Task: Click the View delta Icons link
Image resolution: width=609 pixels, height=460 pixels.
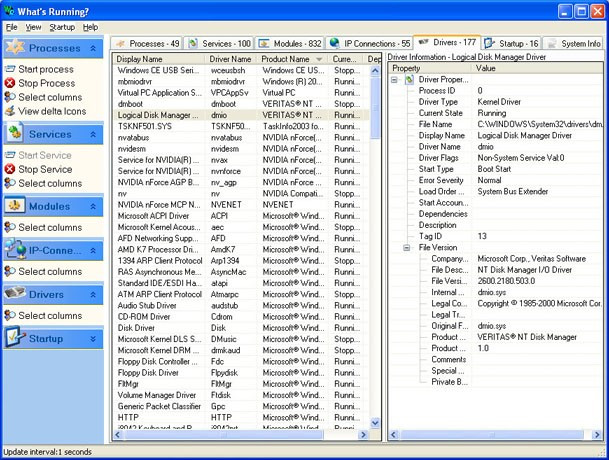Action: click(x=52, y=111)
